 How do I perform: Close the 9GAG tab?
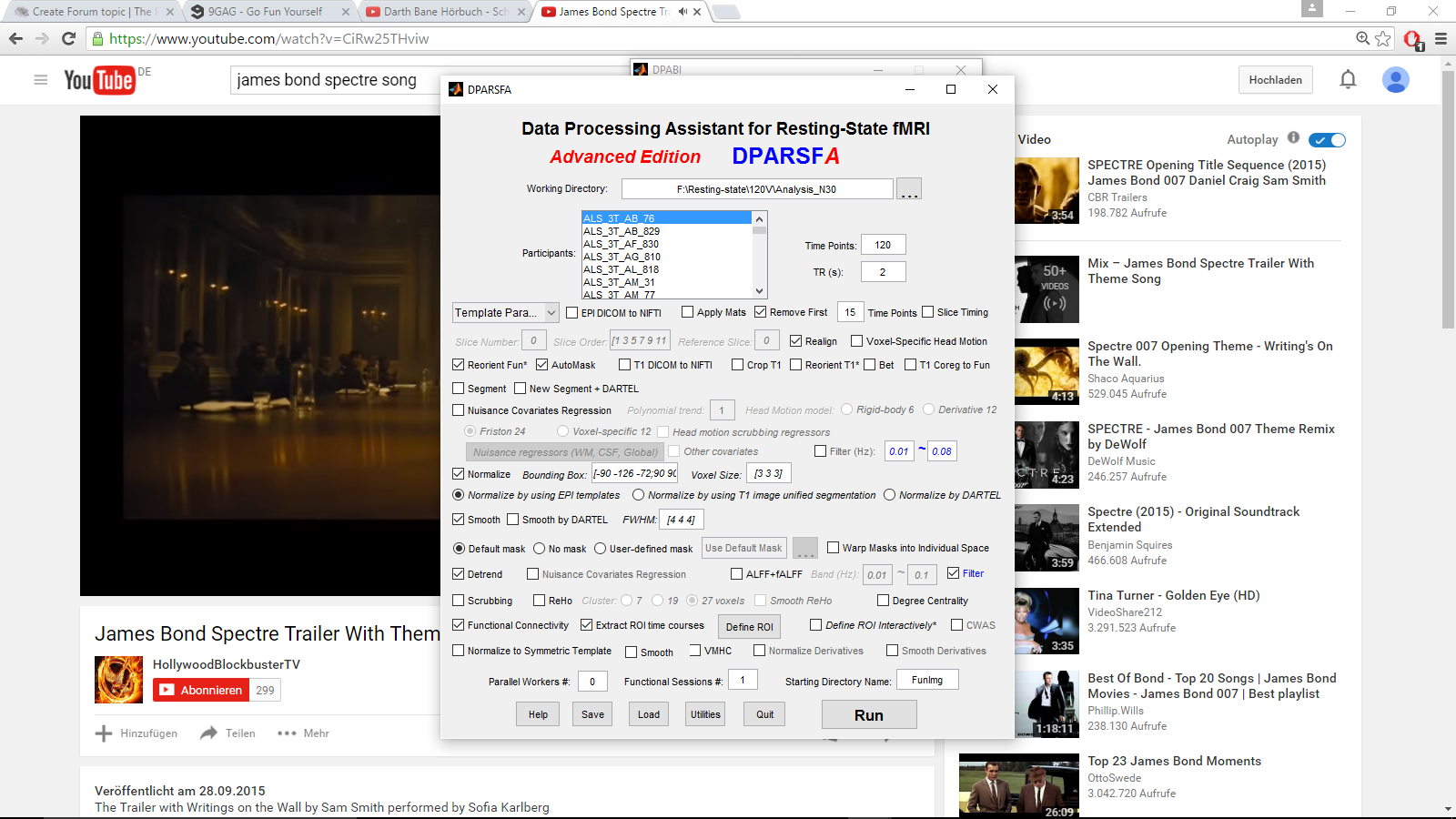coord(346,12)
